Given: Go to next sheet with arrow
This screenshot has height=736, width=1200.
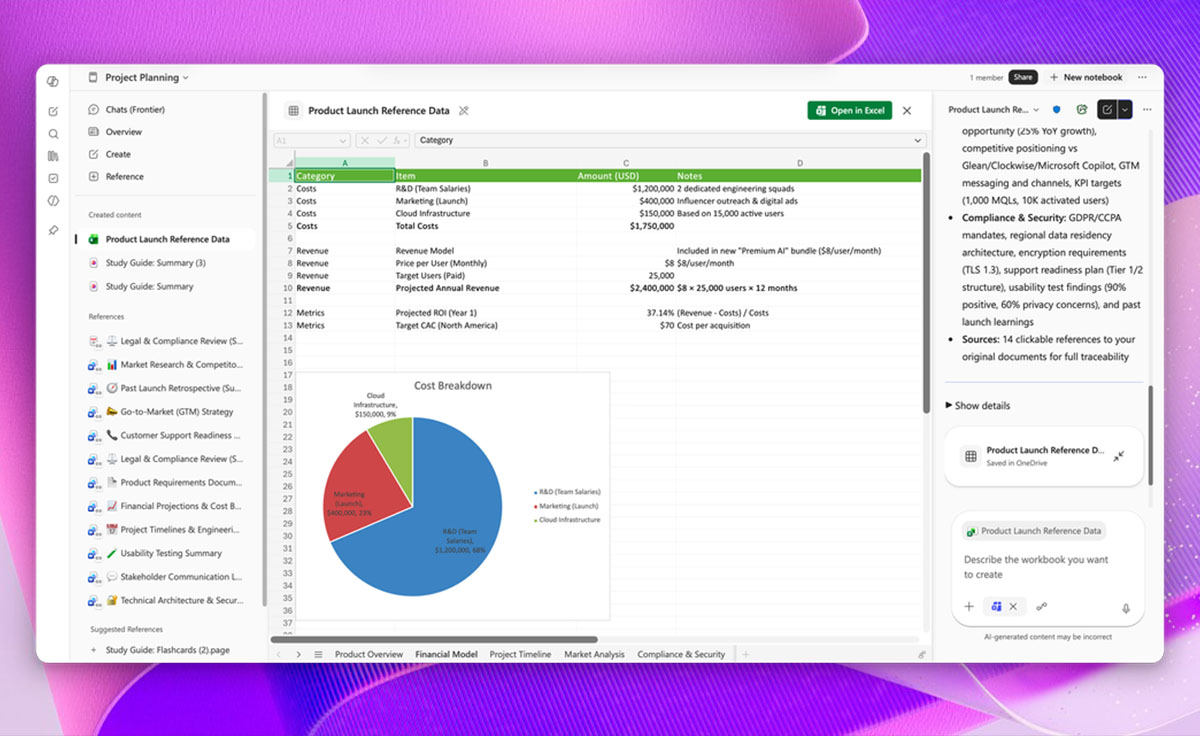Looking at the screenshot, I should point(298,654).
